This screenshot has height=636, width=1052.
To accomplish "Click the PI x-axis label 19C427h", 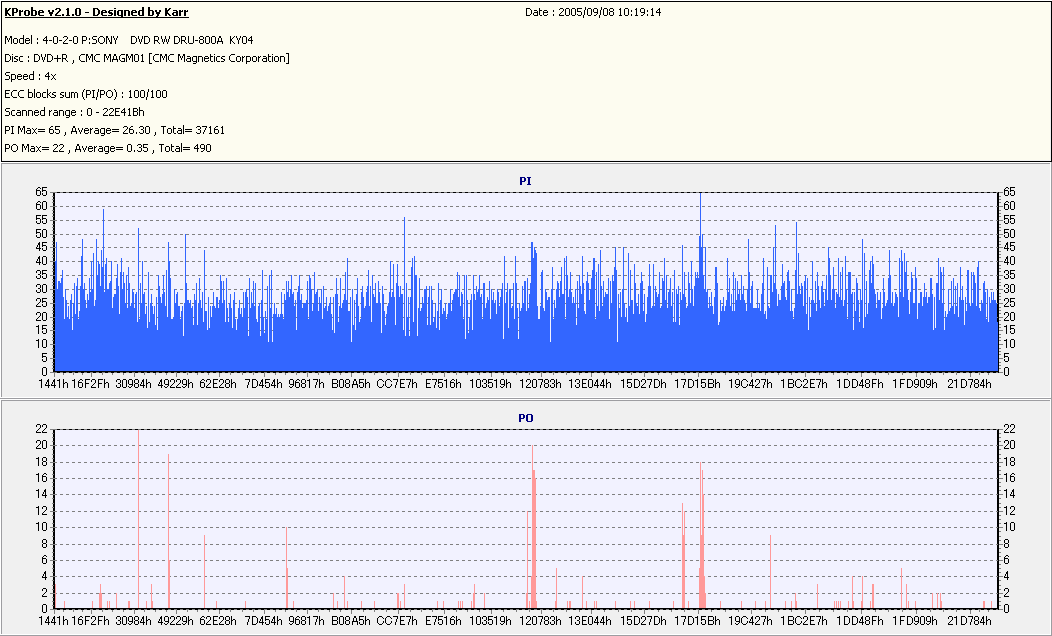I will [751, 384].
